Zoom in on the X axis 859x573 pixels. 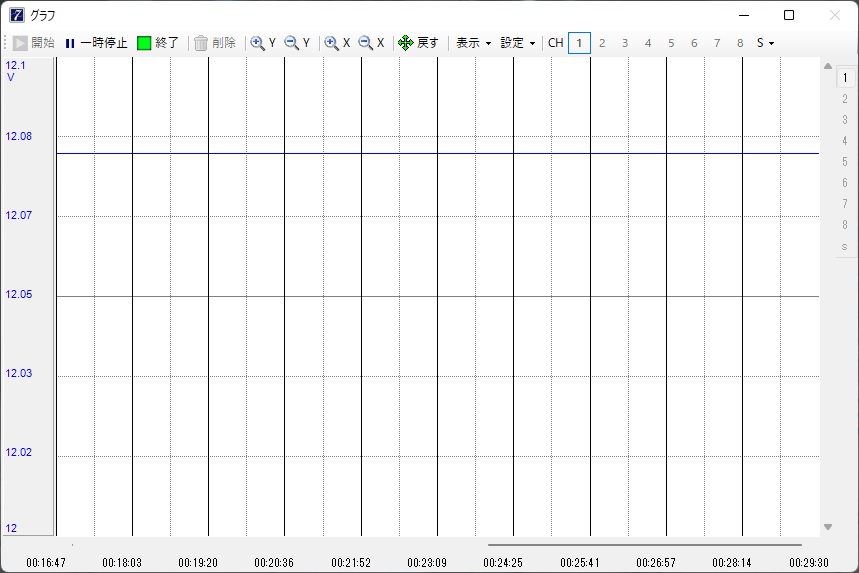(337, 43)
